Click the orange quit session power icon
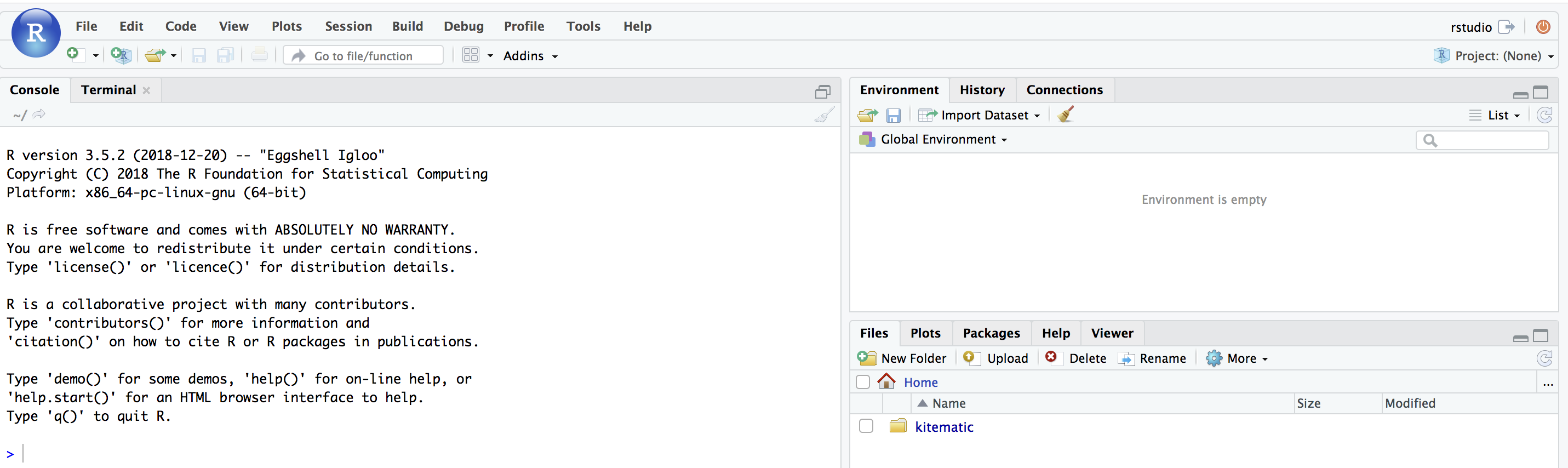This screenshot has width=1568, height=468. 1543,27
